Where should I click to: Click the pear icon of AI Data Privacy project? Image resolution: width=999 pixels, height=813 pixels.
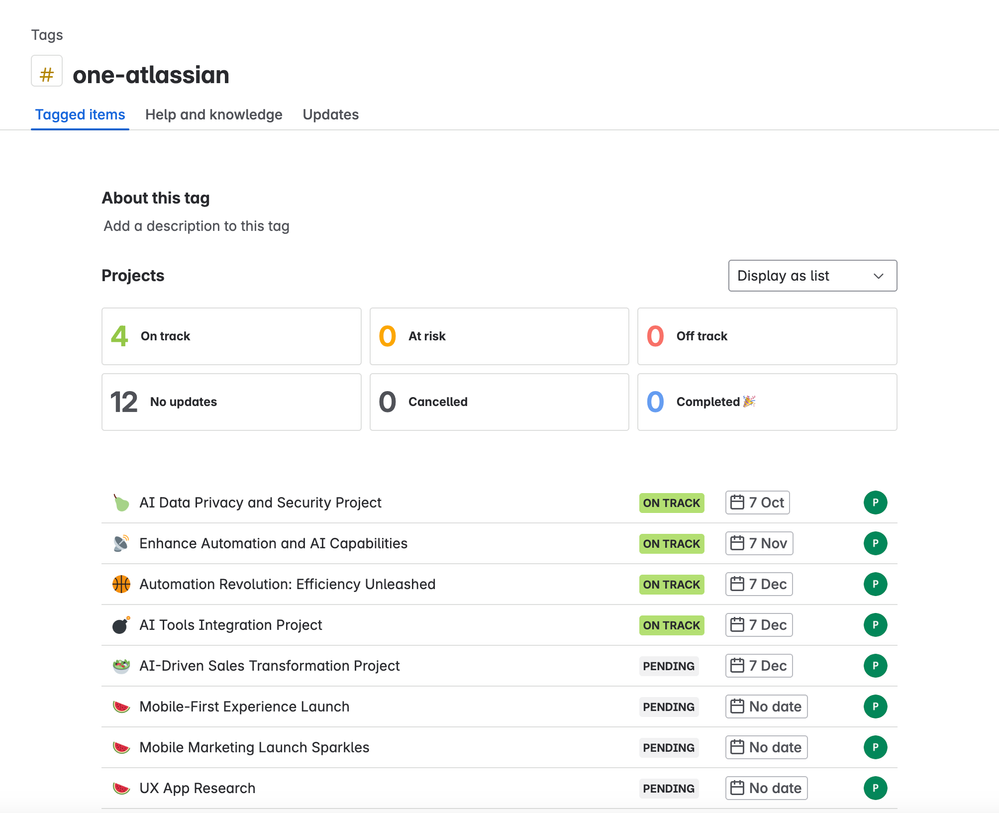tap(121, 503)
